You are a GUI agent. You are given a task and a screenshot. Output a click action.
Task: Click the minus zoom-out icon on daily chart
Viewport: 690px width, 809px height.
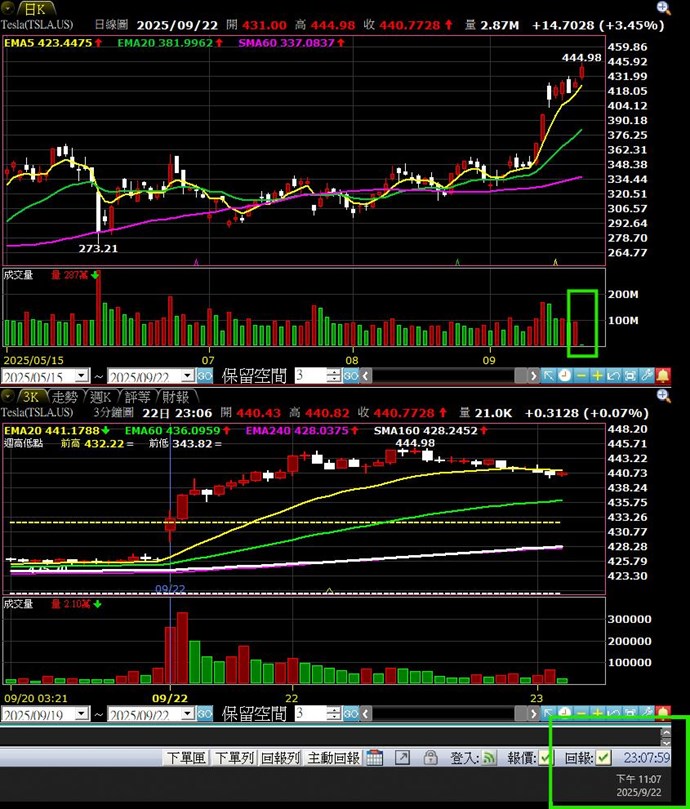click(581, 376)
